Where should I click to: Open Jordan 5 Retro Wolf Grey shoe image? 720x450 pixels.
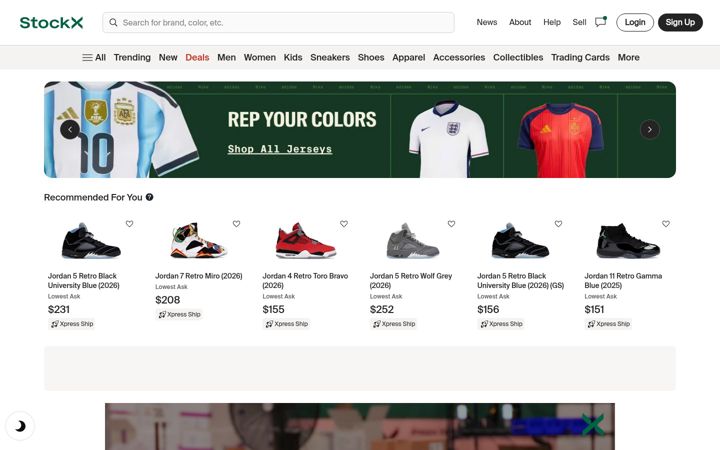coord(413,241)
